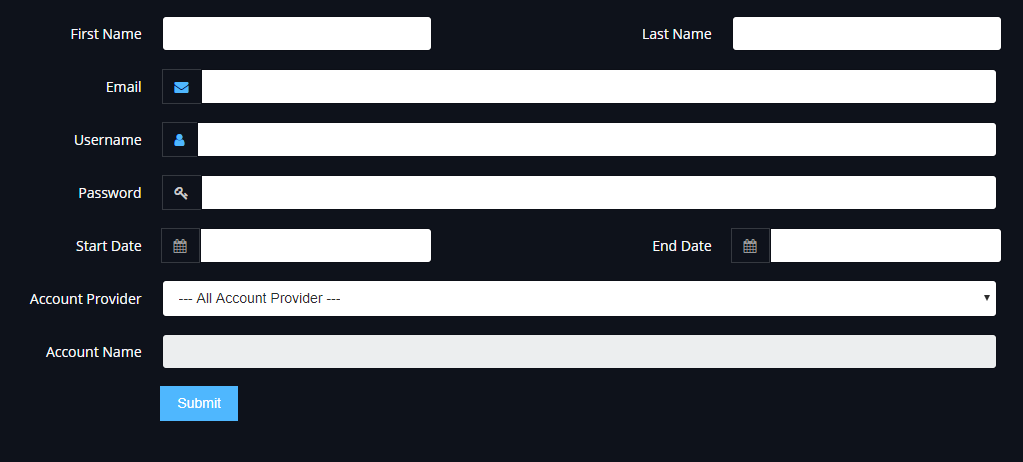Open the Start Date calendar icon
This screenshot has width=1023, height=462.
[180, 246]
